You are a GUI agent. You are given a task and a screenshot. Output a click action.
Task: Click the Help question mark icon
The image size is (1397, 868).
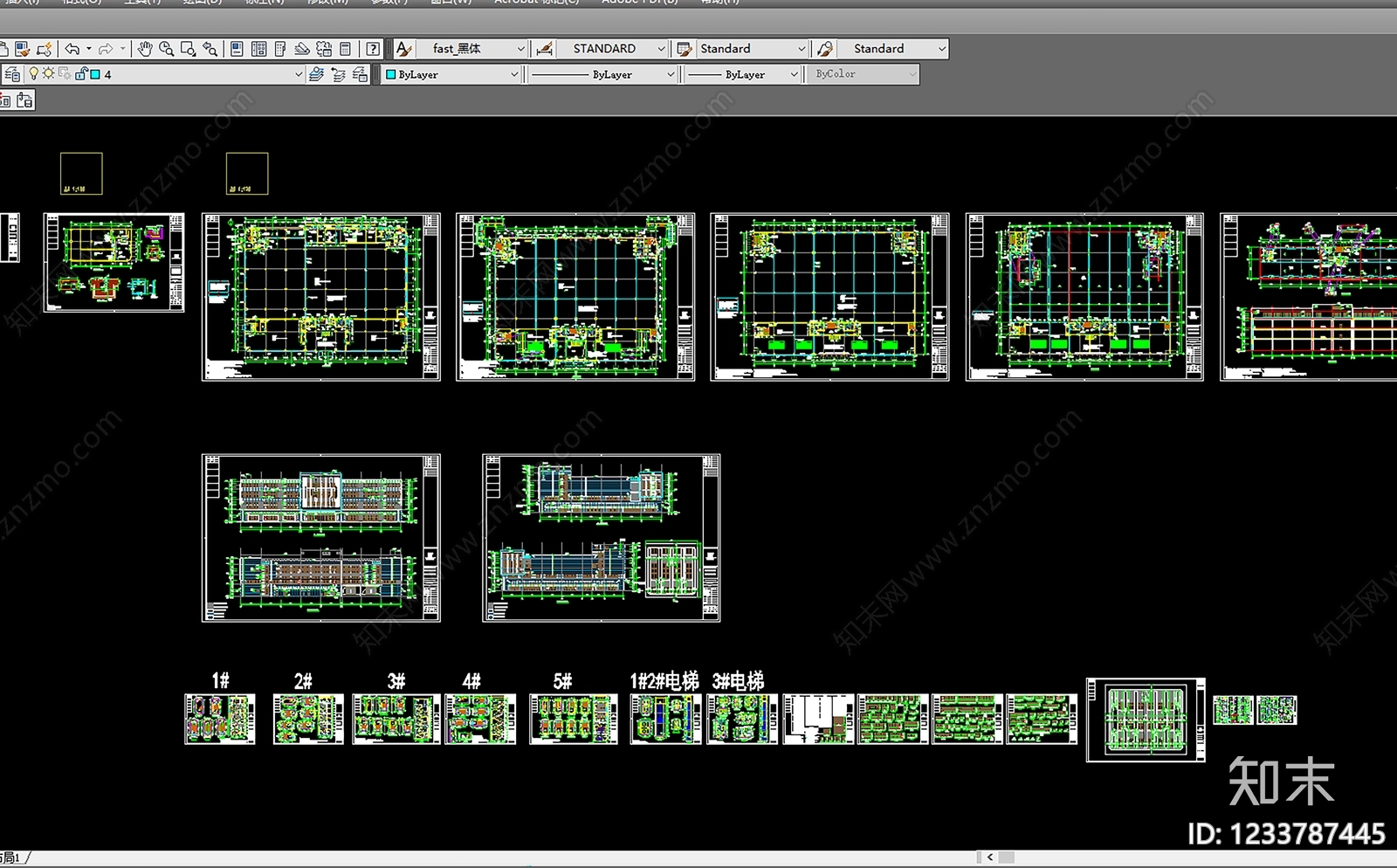coord(373,49)
